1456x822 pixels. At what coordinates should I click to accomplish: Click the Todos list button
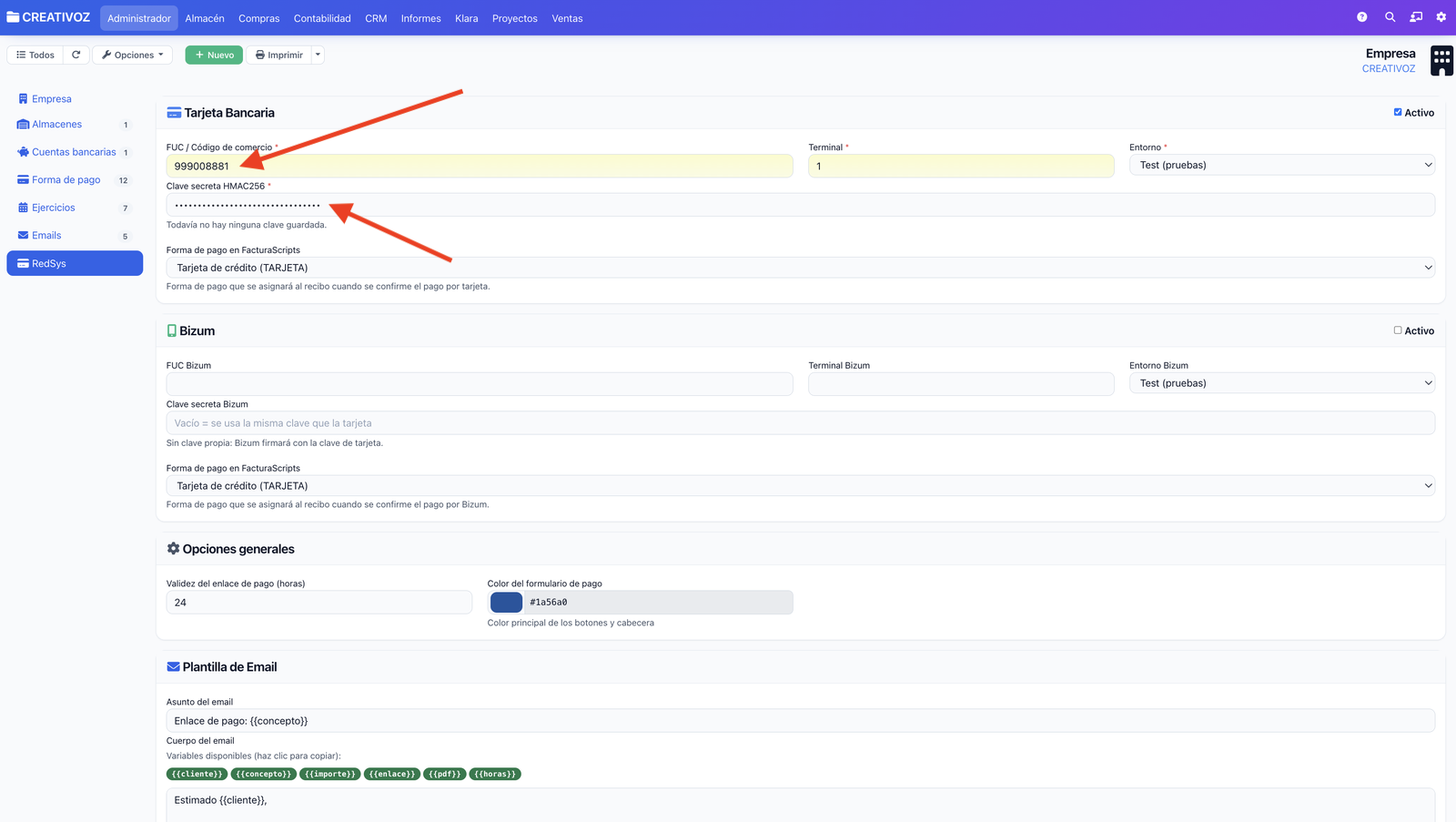point(35,55)
